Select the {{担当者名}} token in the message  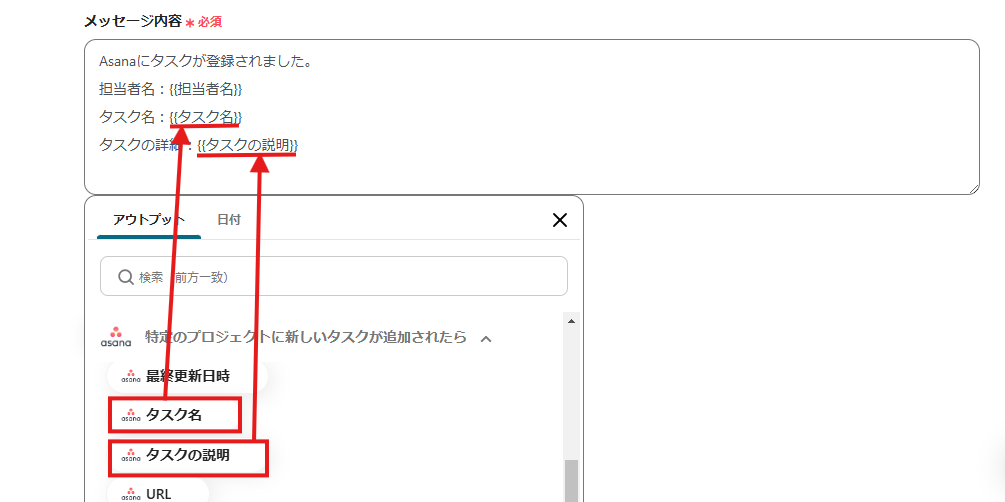tap(206, 89)
